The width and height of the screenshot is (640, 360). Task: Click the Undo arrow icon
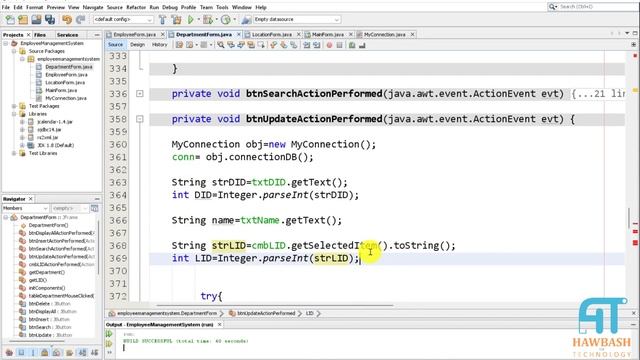pos(67,20)
